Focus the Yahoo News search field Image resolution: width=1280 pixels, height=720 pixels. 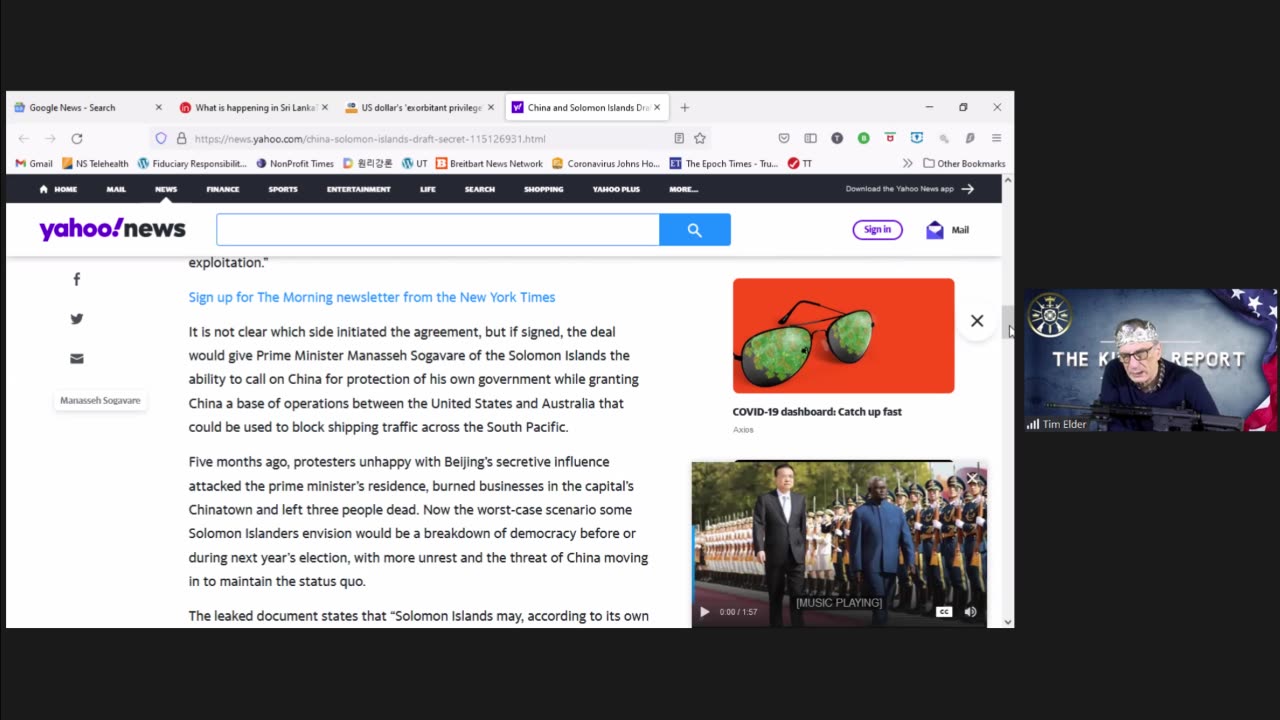tap(438, 230)
